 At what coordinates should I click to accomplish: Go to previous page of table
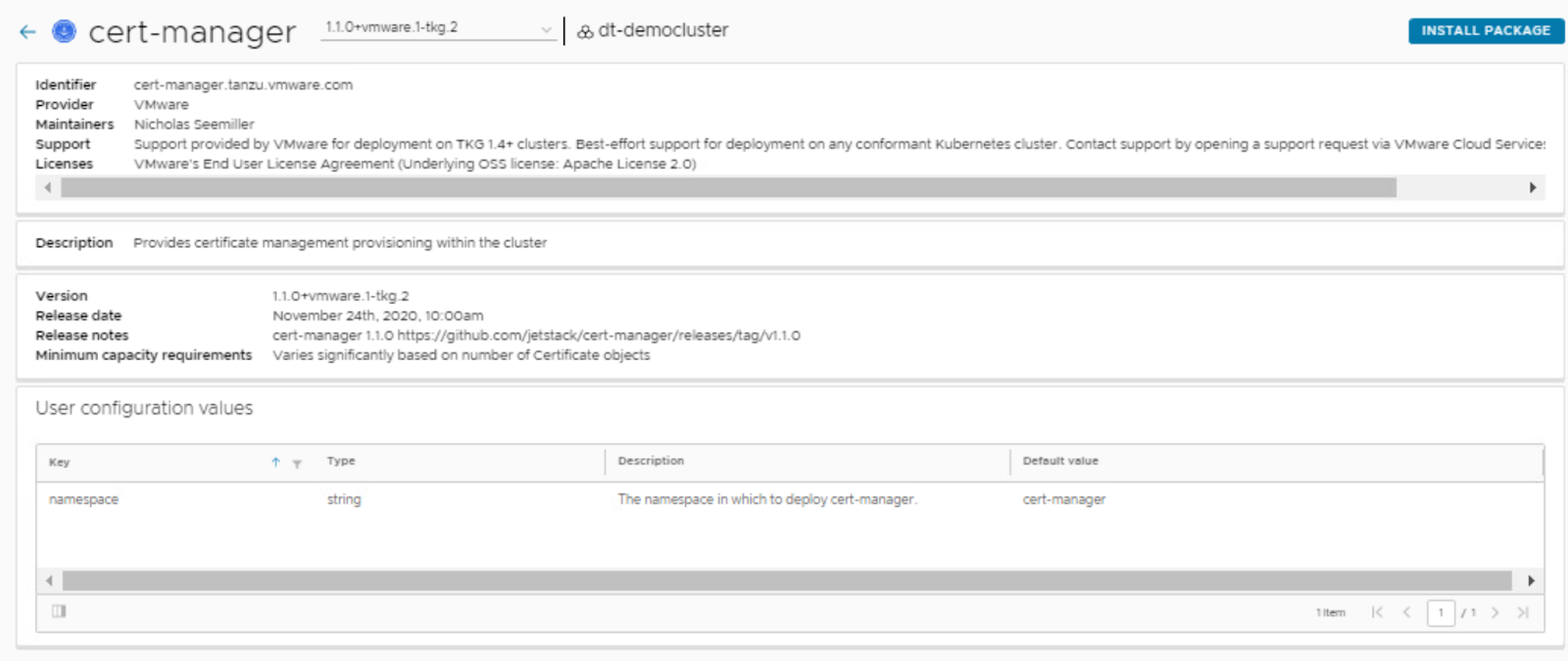pyautogui.click(x=1406, y=612)
